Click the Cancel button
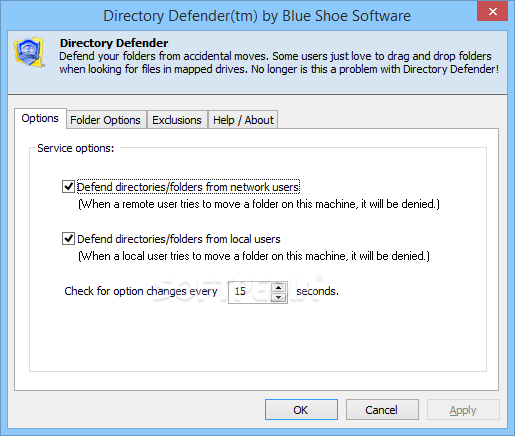 (x=382, y=410)
